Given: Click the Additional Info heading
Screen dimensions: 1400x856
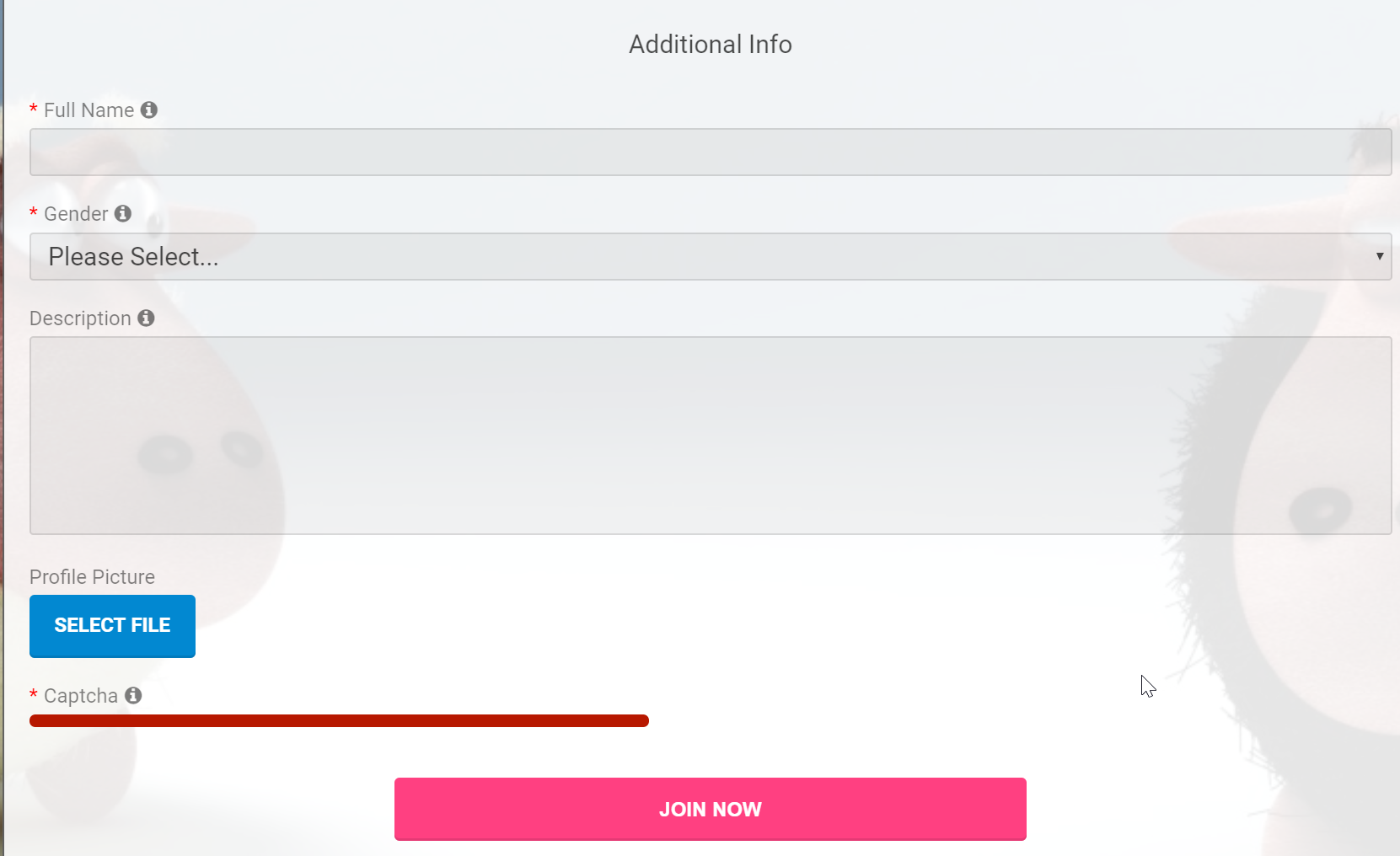Looking at the screenshot, I should 710,45.
